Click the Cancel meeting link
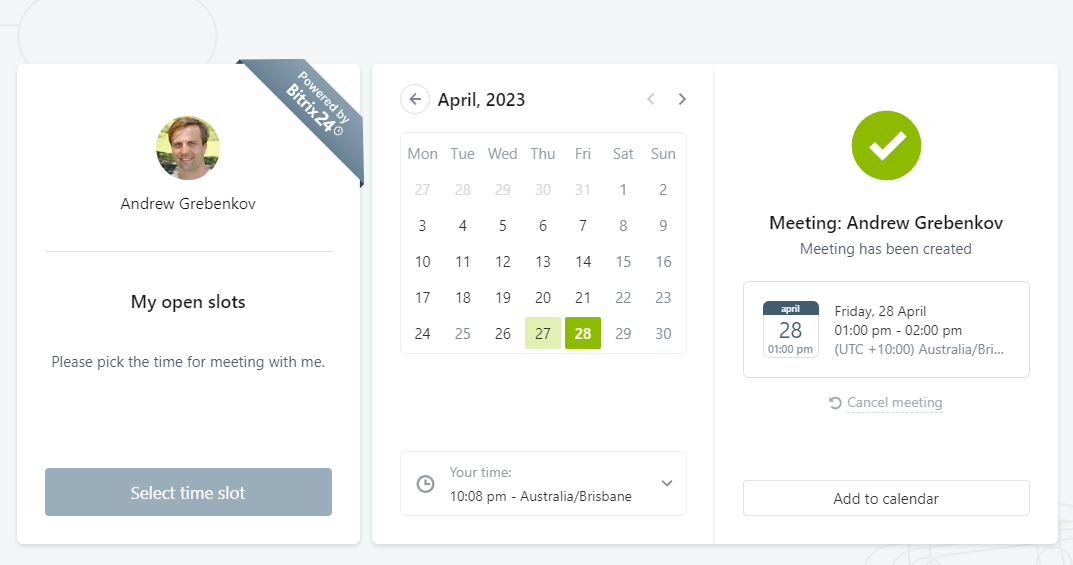Viewport: 1073px width, 565px height. [x=894, y=403]
